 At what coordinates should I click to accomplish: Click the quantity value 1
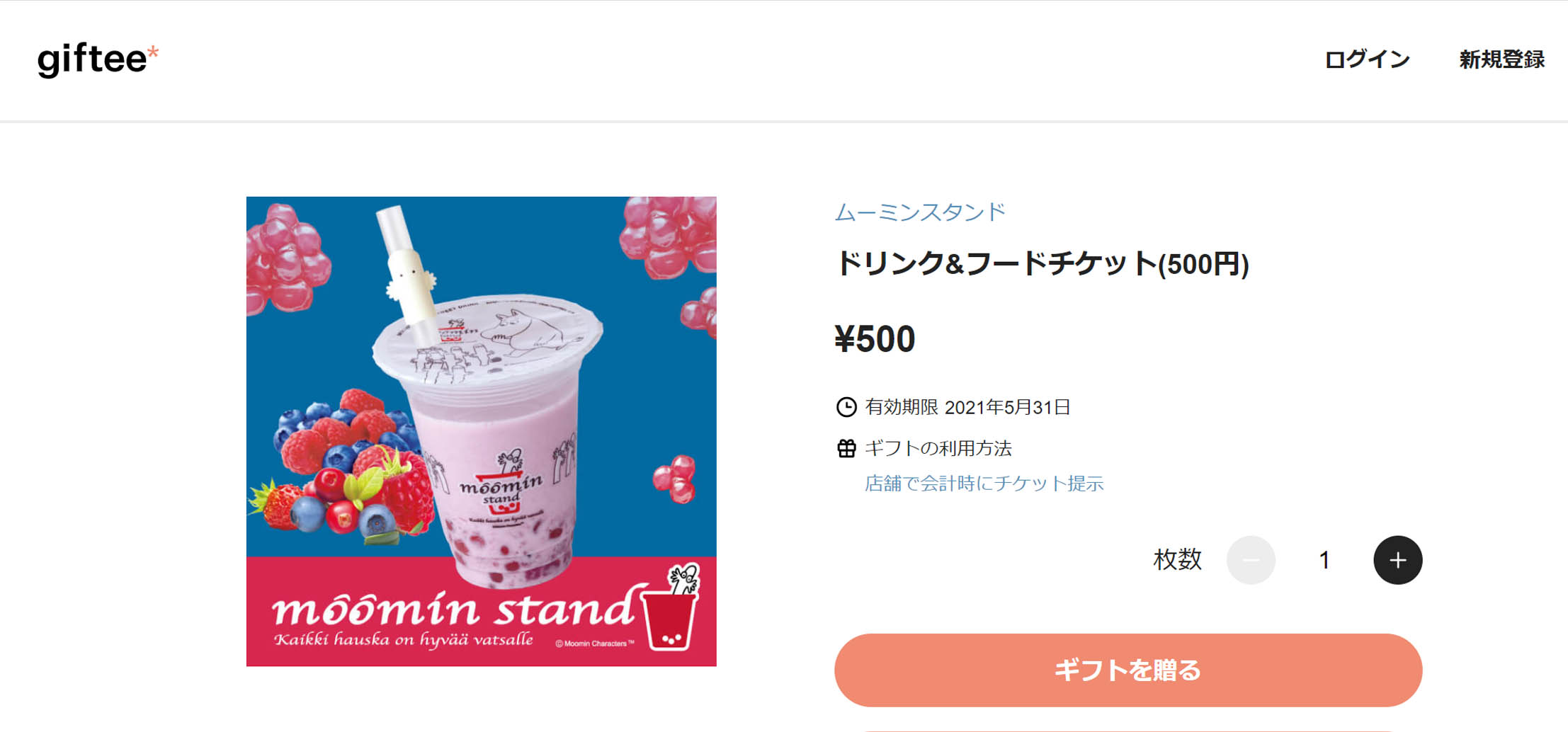point(1324,561)
